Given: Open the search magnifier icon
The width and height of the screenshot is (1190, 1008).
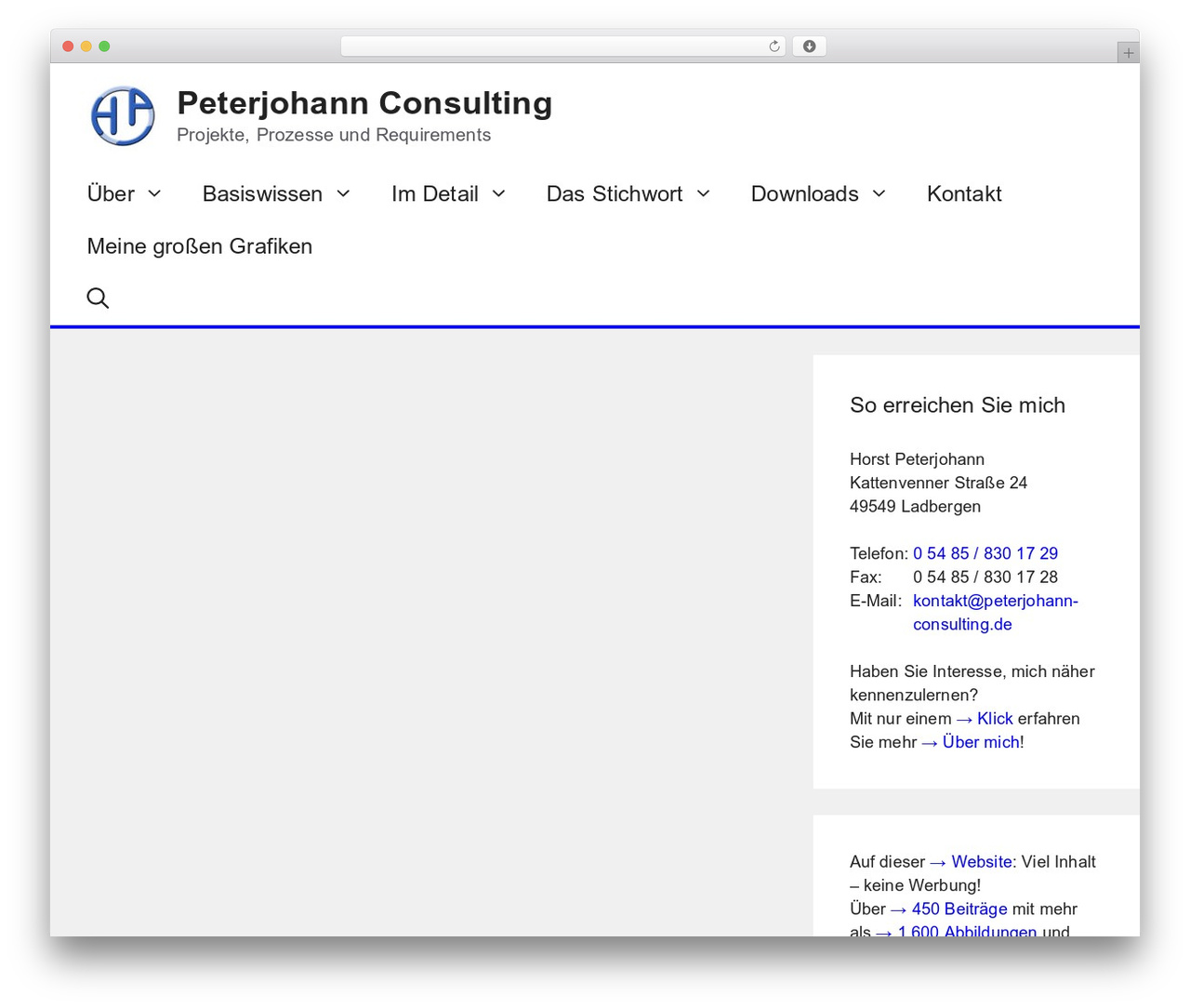Looking at the screenshot, I should coord(98,298).
